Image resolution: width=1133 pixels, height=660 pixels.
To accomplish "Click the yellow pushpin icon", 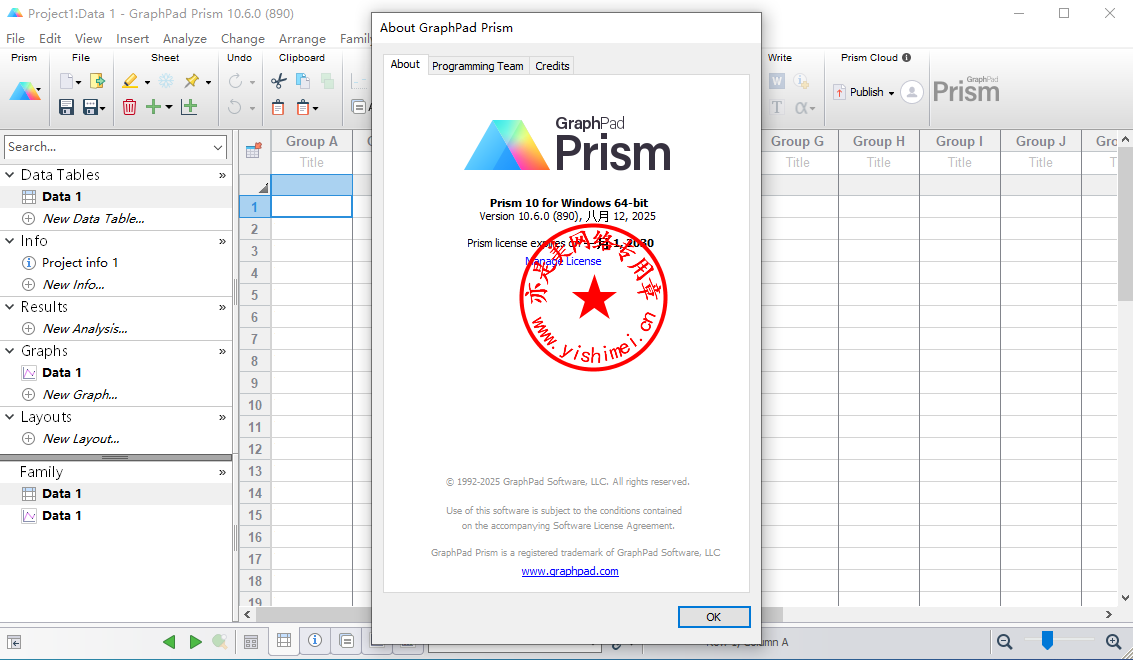I will (191, 81).
